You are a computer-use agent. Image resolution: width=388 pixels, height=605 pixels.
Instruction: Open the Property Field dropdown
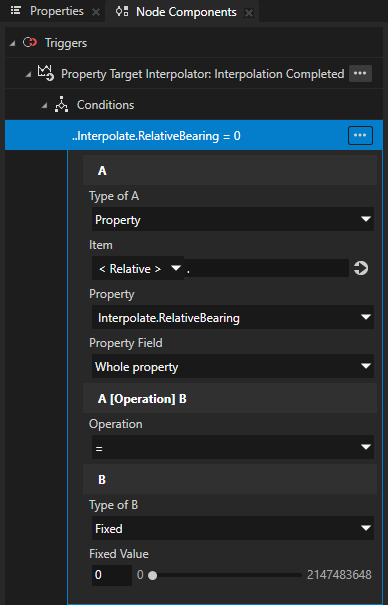233,366
